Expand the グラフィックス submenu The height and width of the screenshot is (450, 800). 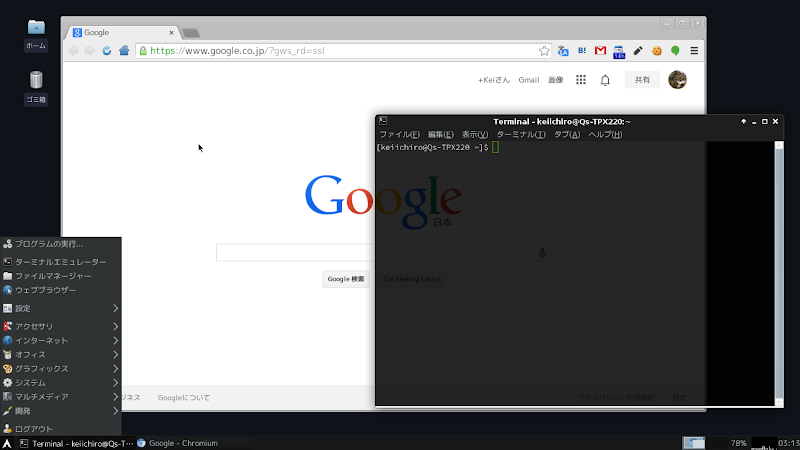click(x=61, y=368)
